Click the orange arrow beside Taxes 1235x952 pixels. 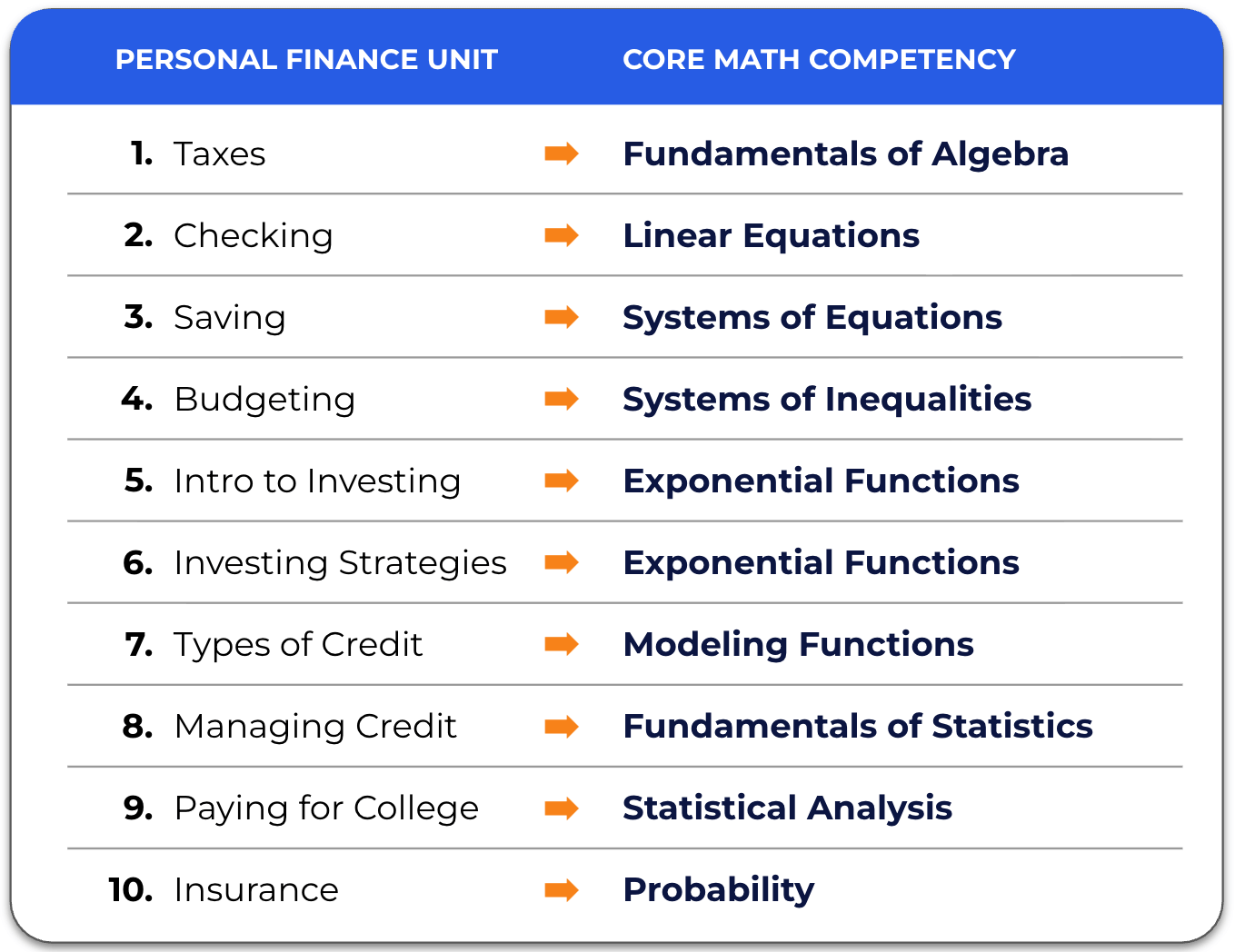tap(562, 154)
